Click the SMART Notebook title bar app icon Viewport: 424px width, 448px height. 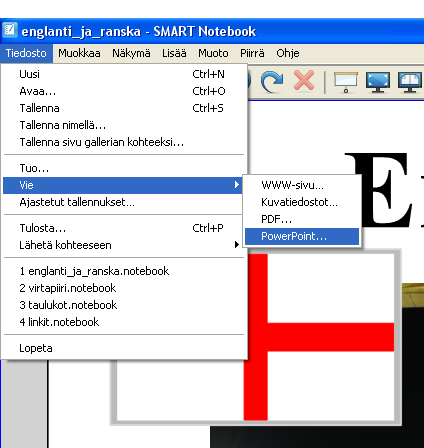10,31
